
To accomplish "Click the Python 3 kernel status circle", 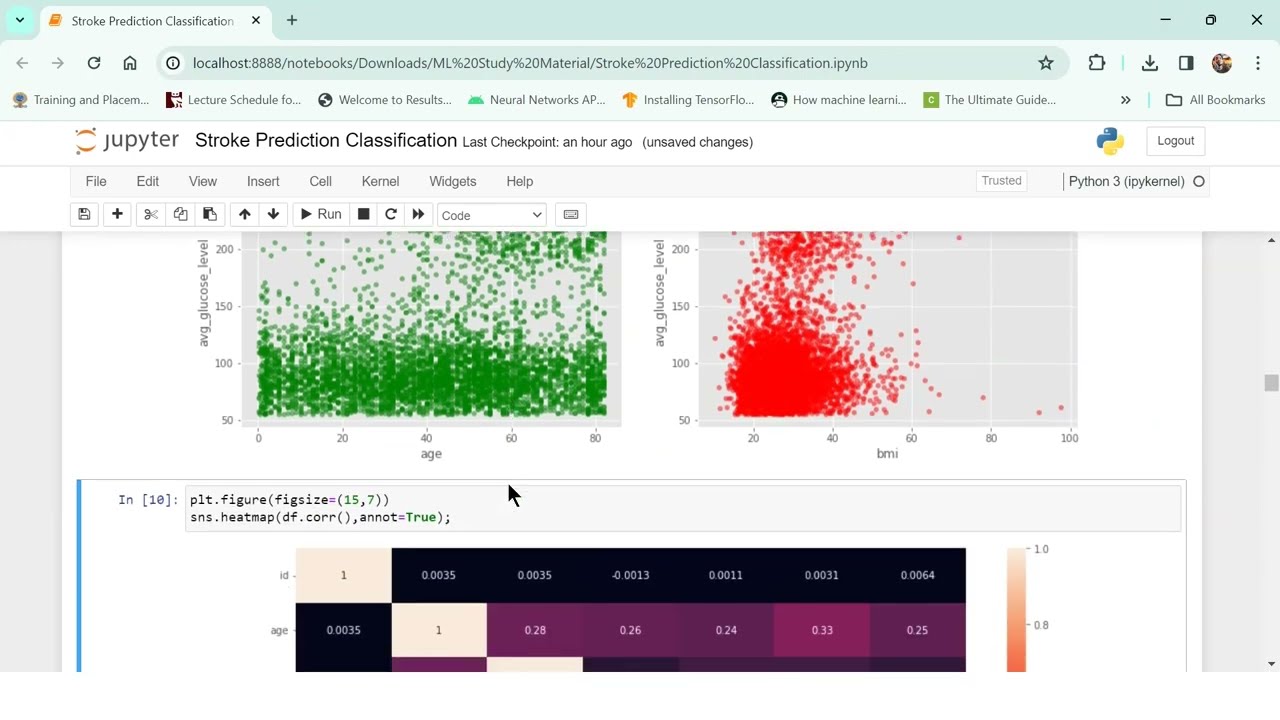I will point(1199,181).
